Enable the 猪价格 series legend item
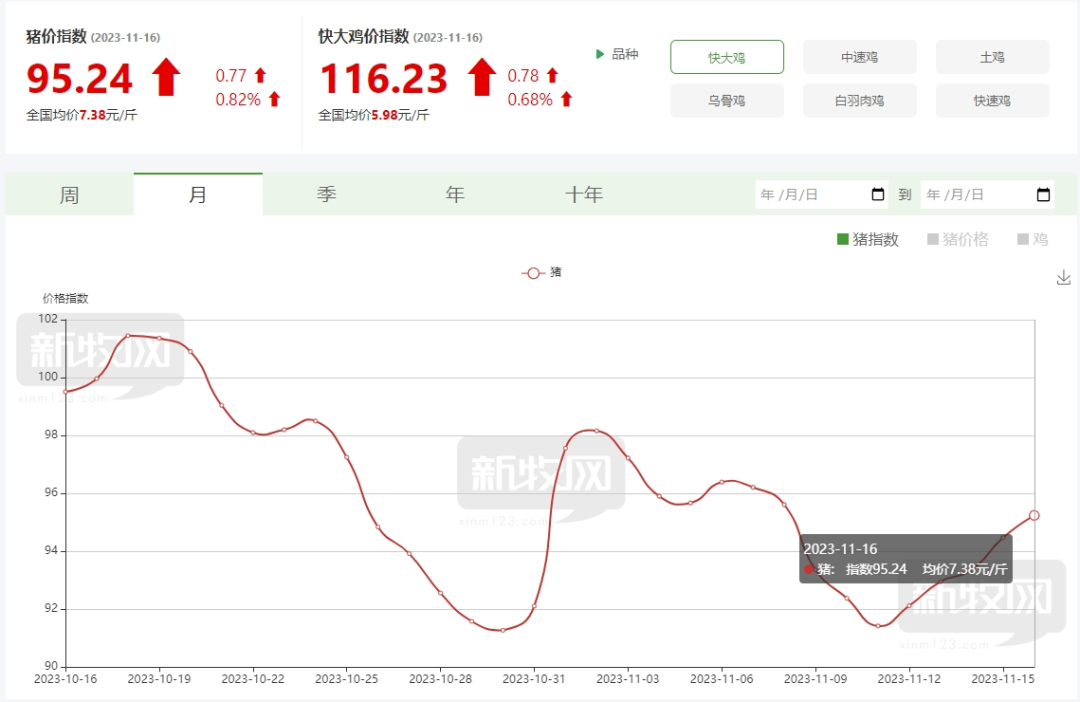This screenshot has height=702, width=1080. click(957, 239)
